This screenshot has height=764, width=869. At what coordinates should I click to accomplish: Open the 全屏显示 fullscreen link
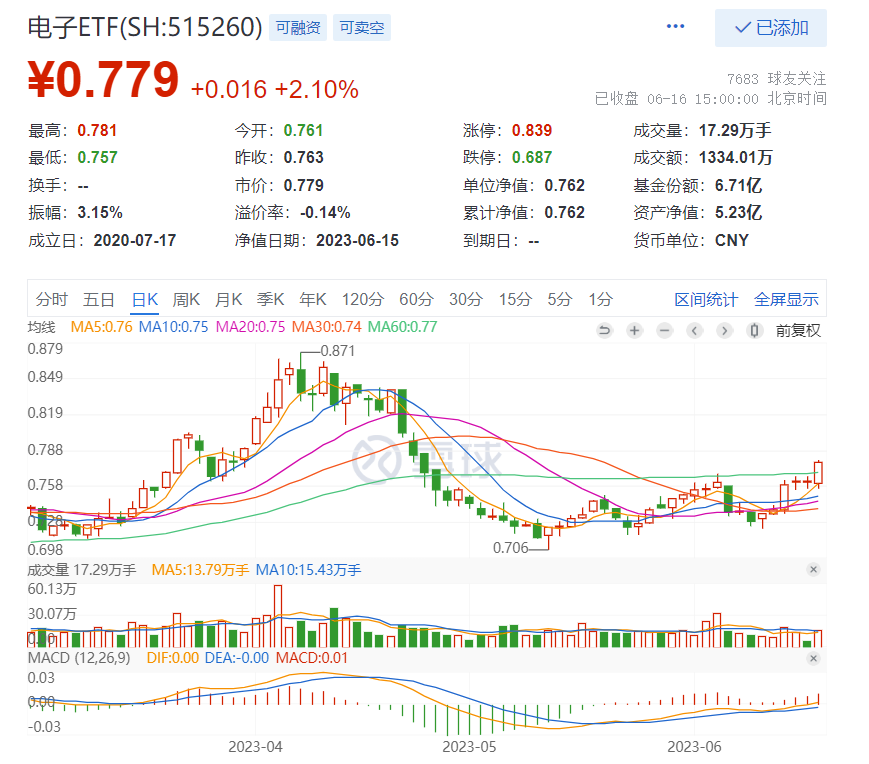(786, 300)
